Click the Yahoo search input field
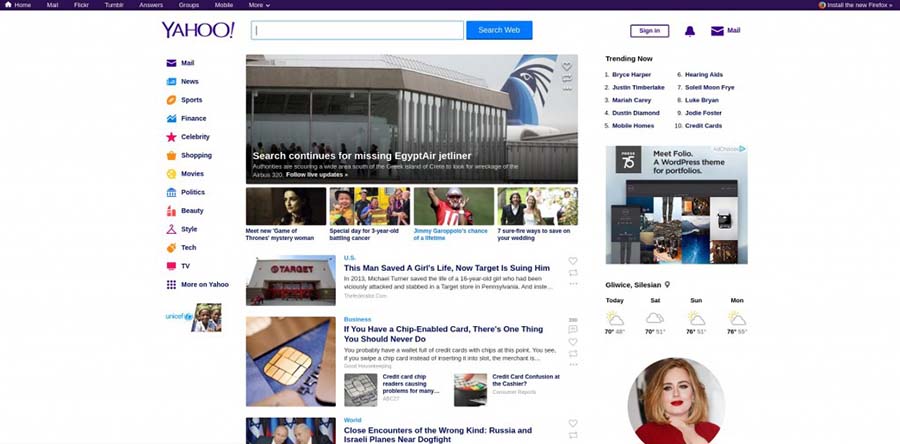The height and width of the screenshot is (444, 900). pyautogui.click(x=357, y=30)
